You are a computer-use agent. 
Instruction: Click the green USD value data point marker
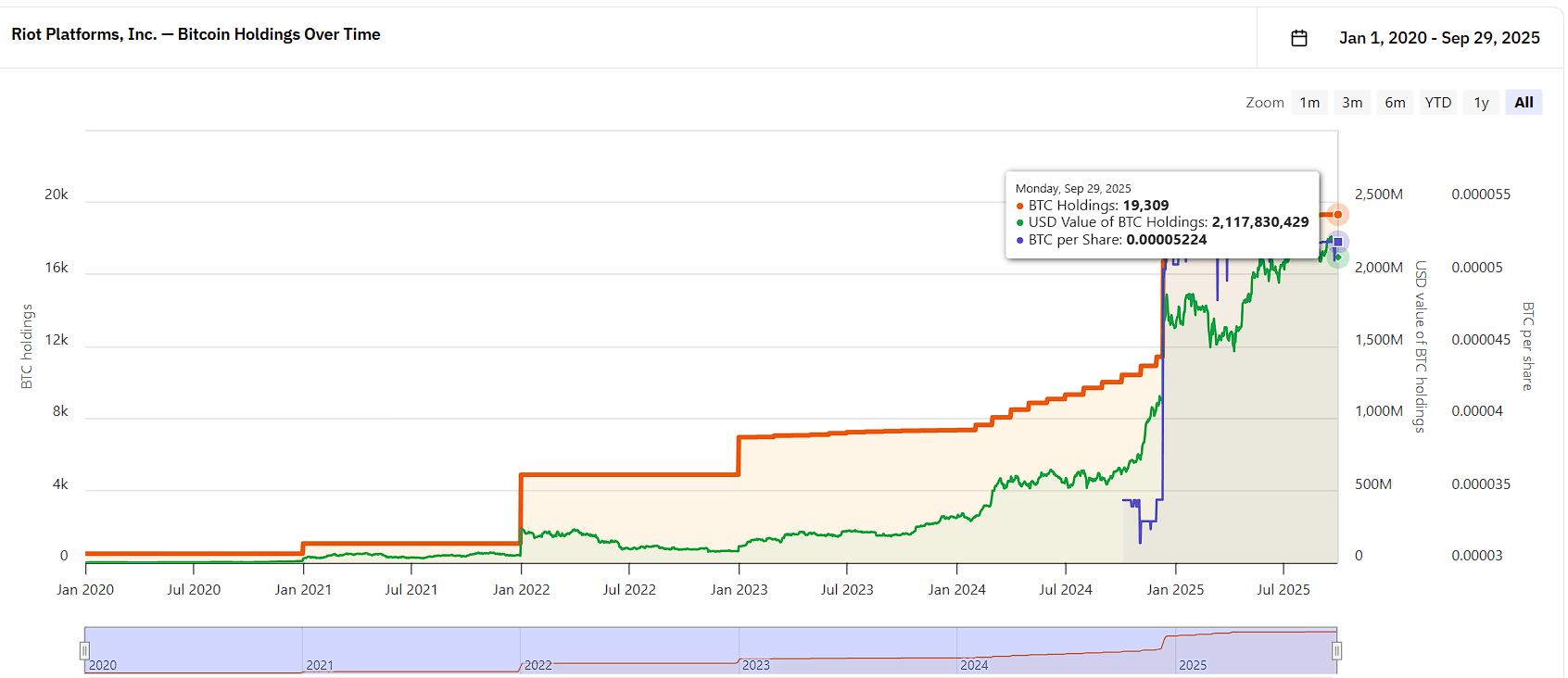pos(1337,257)
